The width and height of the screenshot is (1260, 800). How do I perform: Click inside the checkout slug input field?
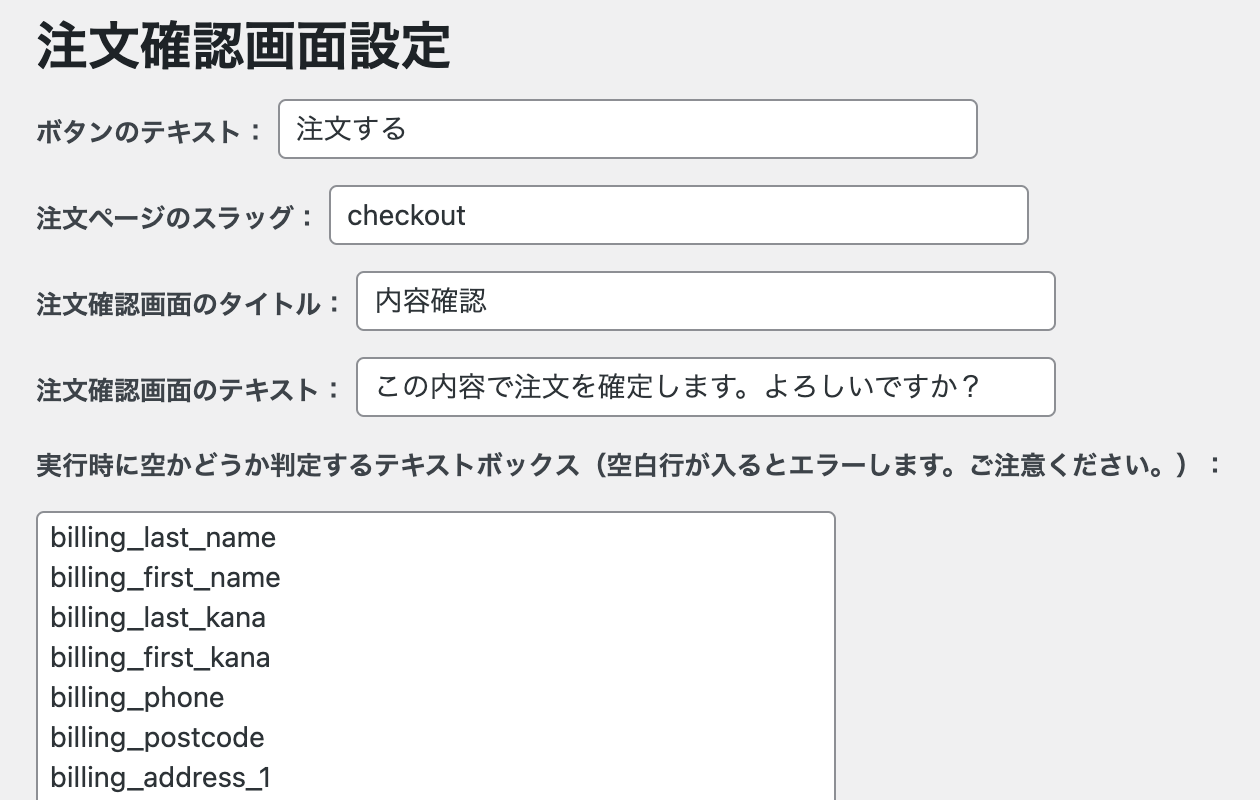tap(678, 215)
